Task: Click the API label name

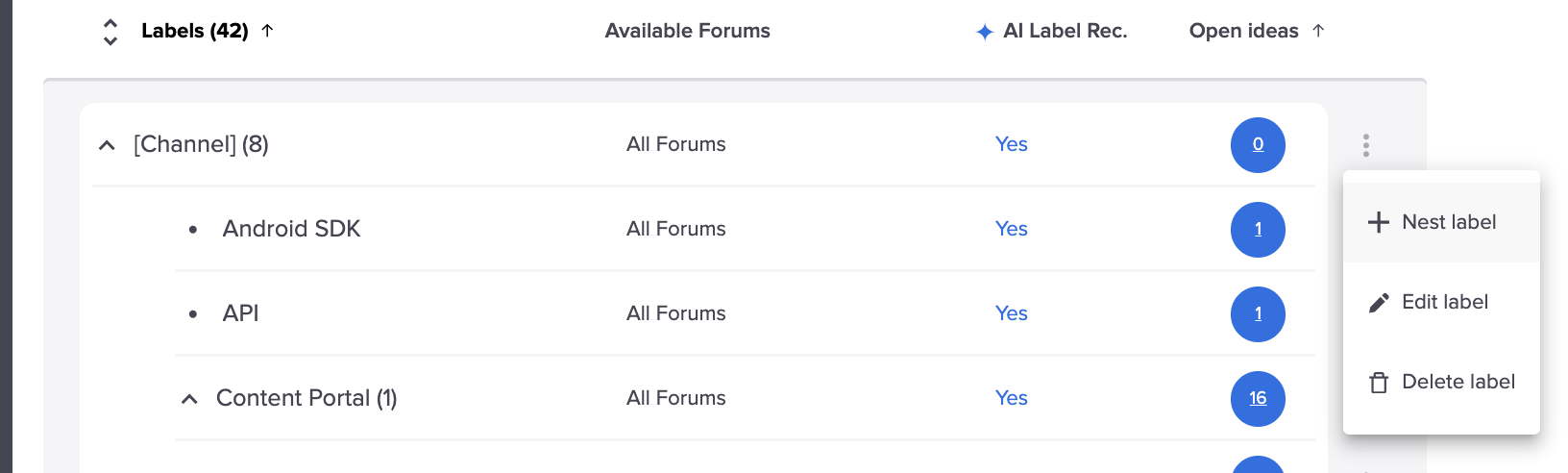Action: click(240, 313)
